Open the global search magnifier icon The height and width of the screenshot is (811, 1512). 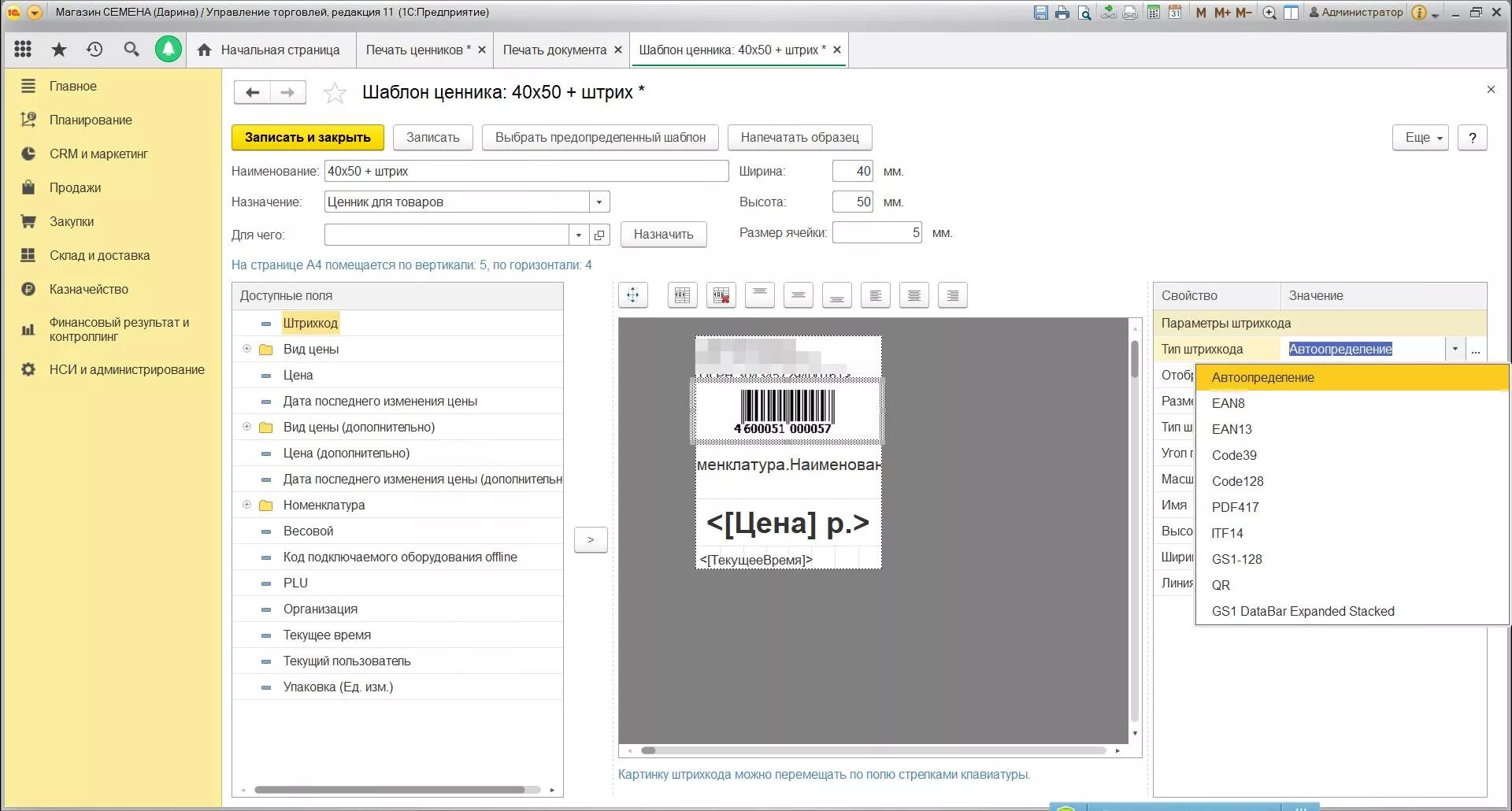(x=131, y=50)
